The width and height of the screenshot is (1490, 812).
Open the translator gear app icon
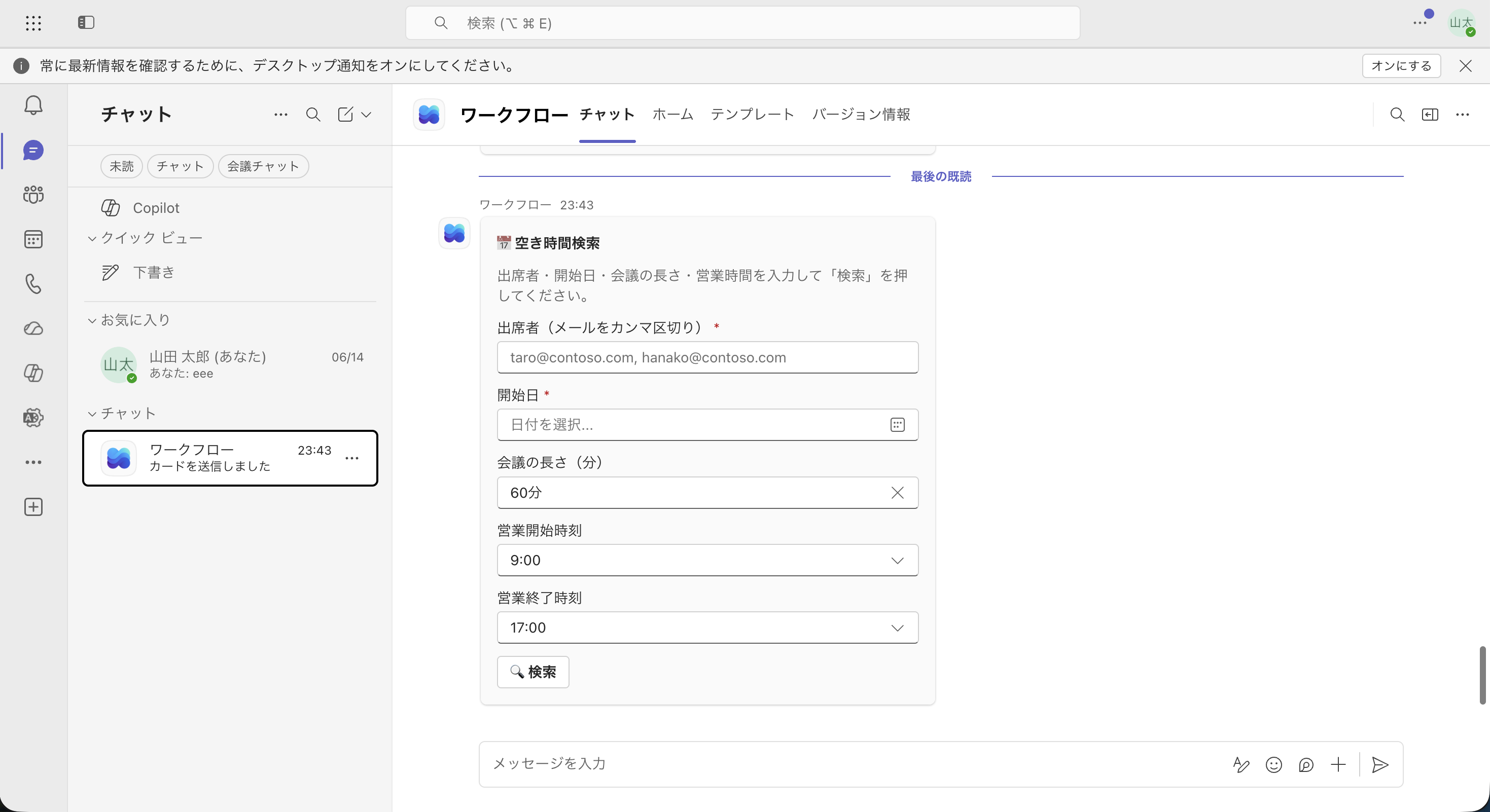click(33, 417)
